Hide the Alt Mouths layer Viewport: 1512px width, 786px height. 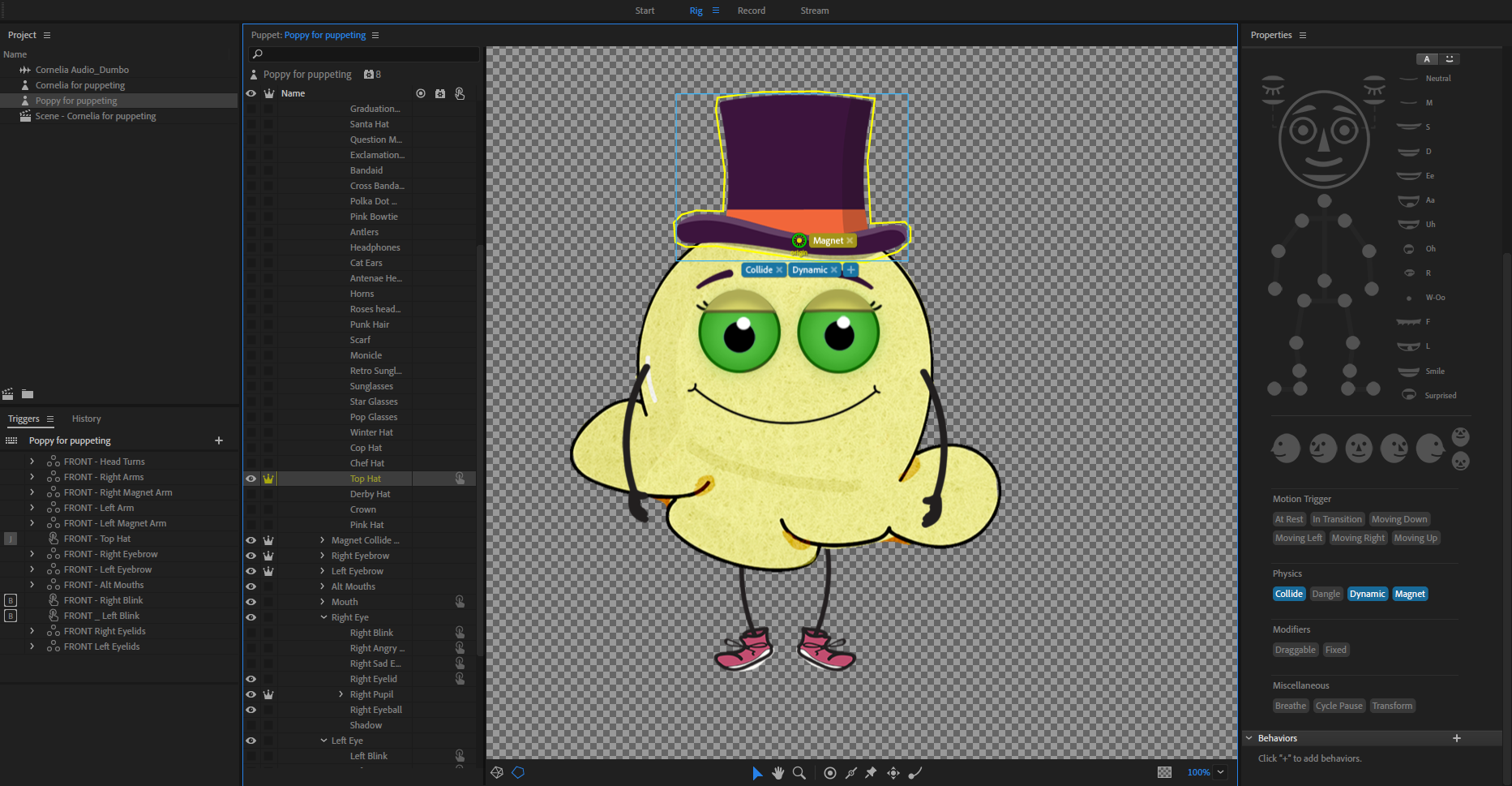tap(251, 586)
